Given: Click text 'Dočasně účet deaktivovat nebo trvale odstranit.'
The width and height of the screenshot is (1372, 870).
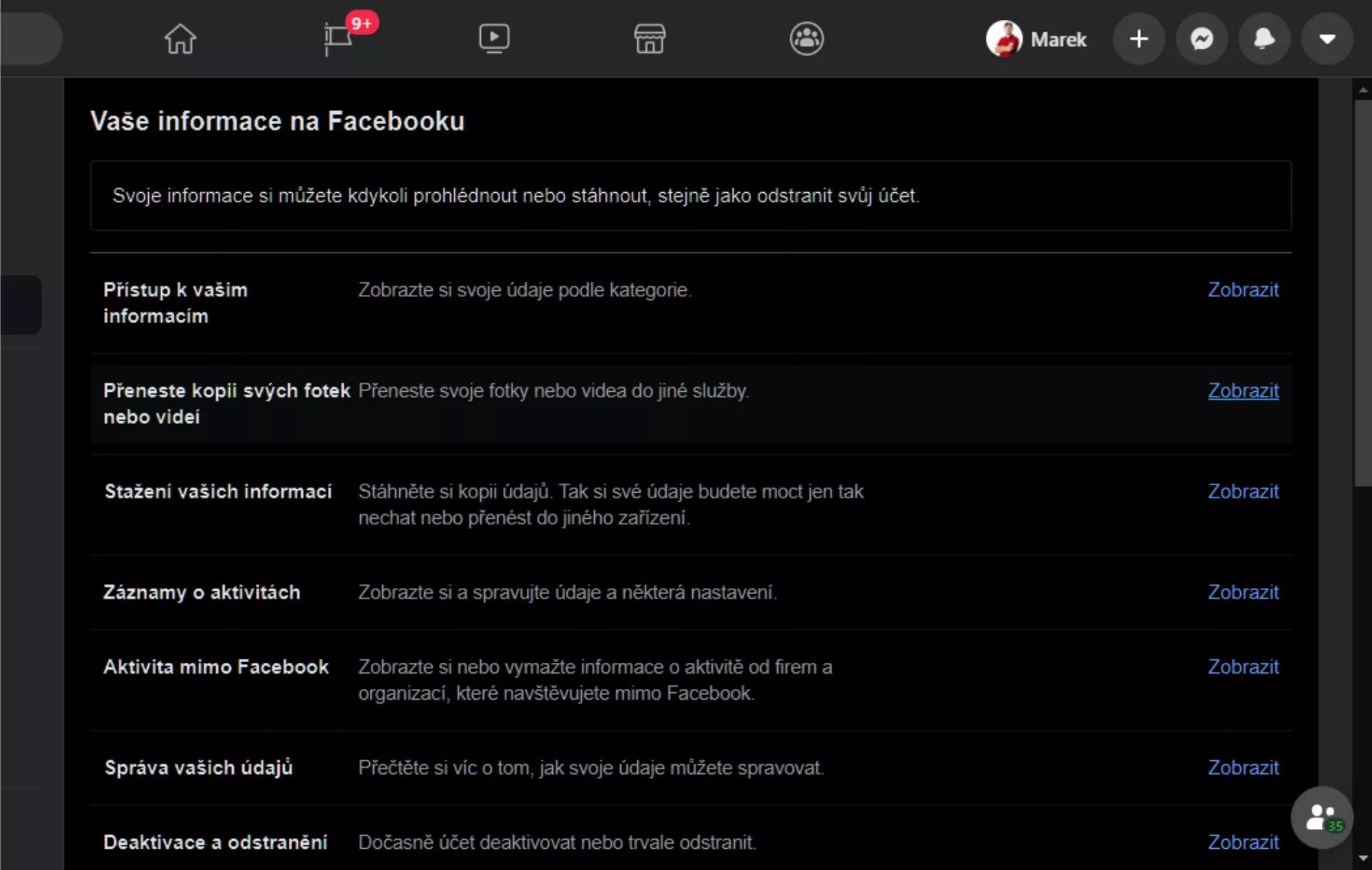Looking at the screenshot, I should (x=557, y=843).
